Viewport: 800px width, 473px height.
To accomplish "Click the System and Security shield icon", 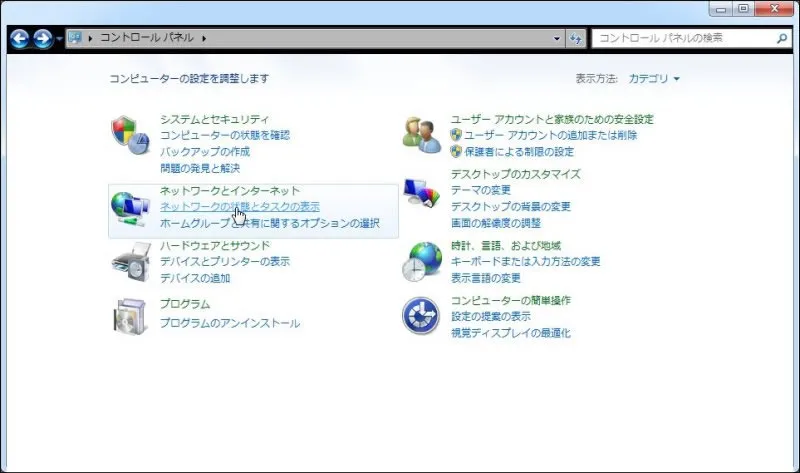I will pyautogui.click(x=128, y=133).
